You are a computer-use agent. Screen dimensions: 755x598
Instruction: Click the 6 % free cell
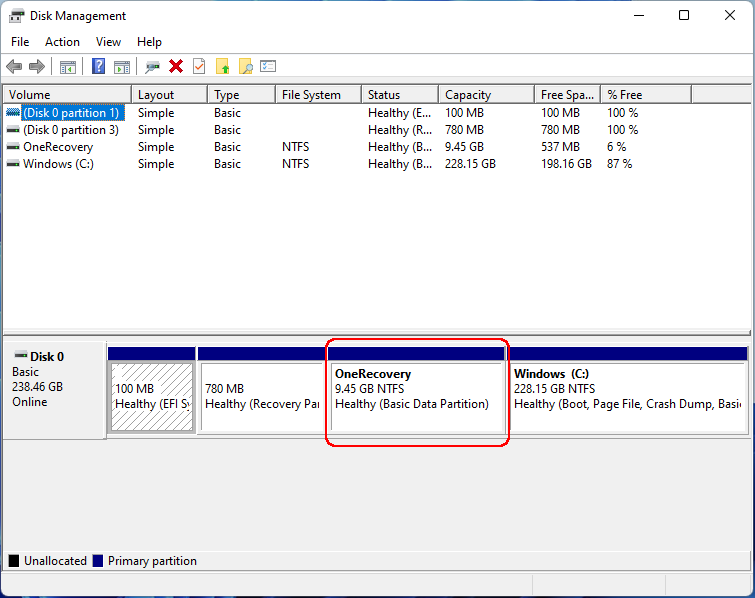(616, 146)
